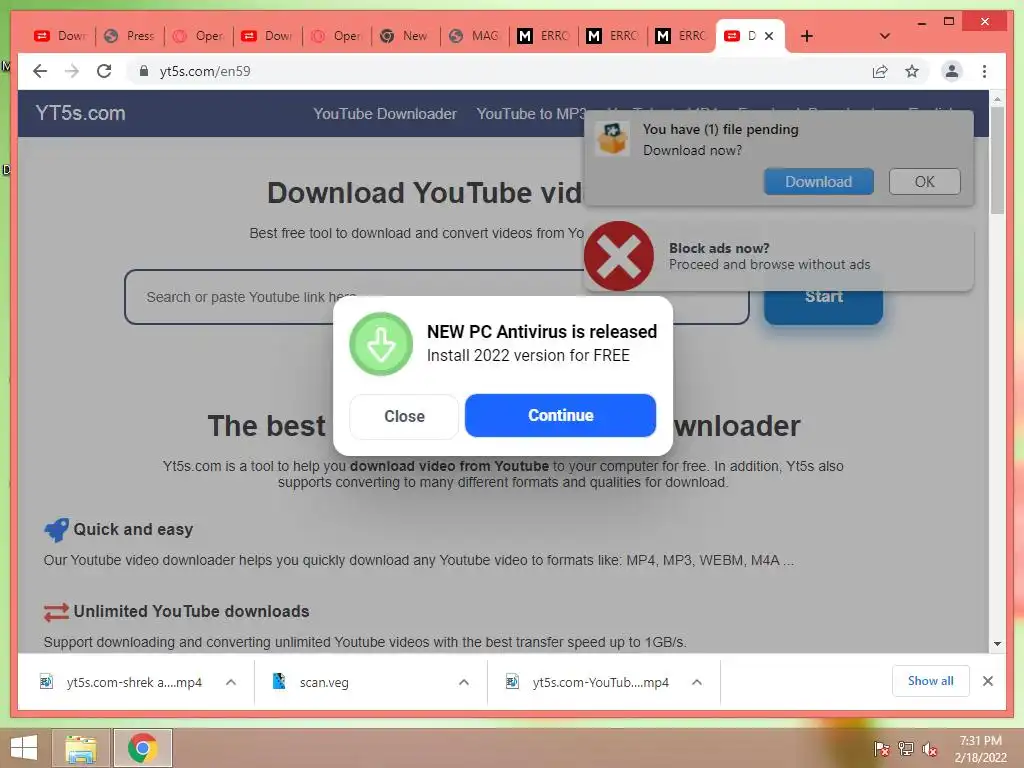Open the Windows Start button
The image size is (1024, 768).
(24, 748)
